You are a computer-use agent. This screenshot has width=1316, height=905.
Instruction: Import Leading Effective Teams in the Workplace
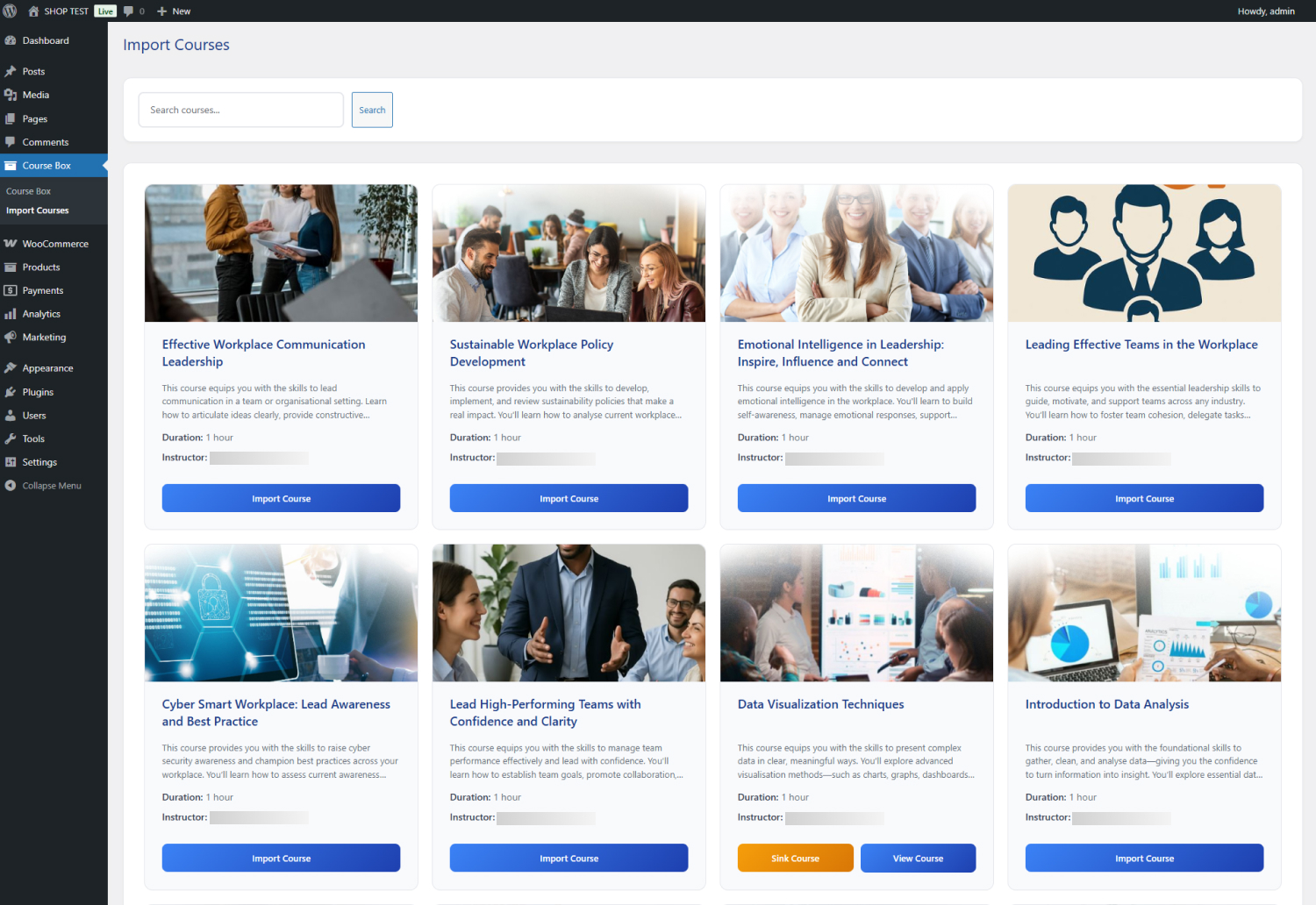[x=1144, y=498]
